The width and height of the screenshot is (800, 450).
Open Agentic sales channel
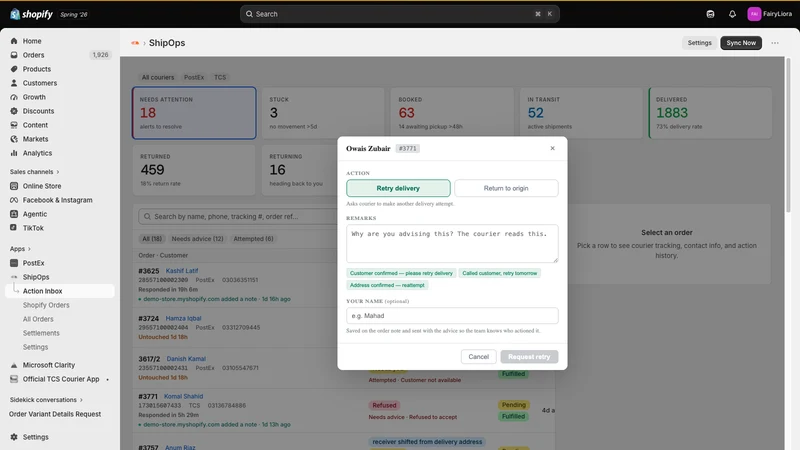pos(34,214)
